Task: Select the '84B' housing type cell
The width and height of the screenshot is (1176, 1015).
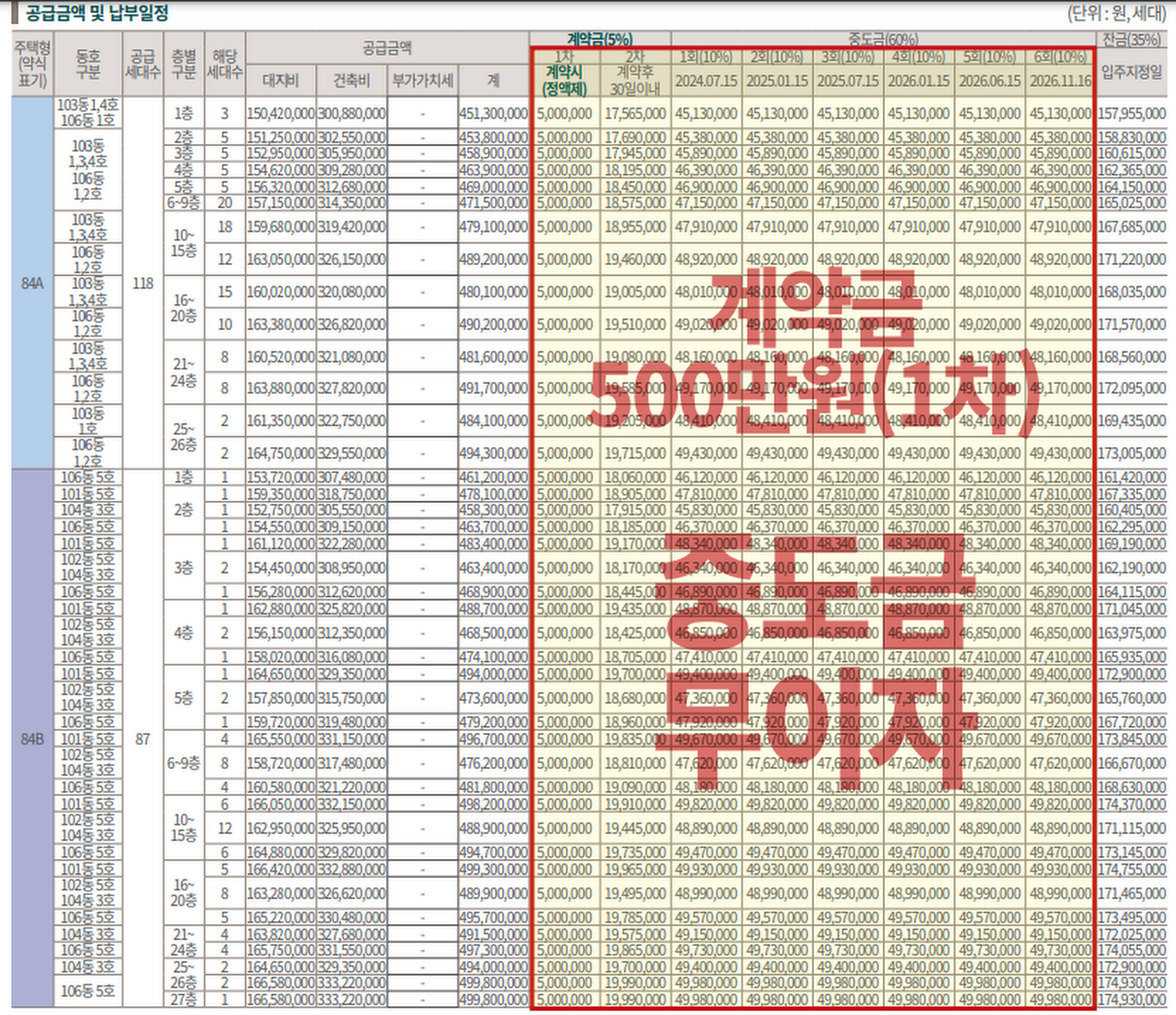Action: 32,739
